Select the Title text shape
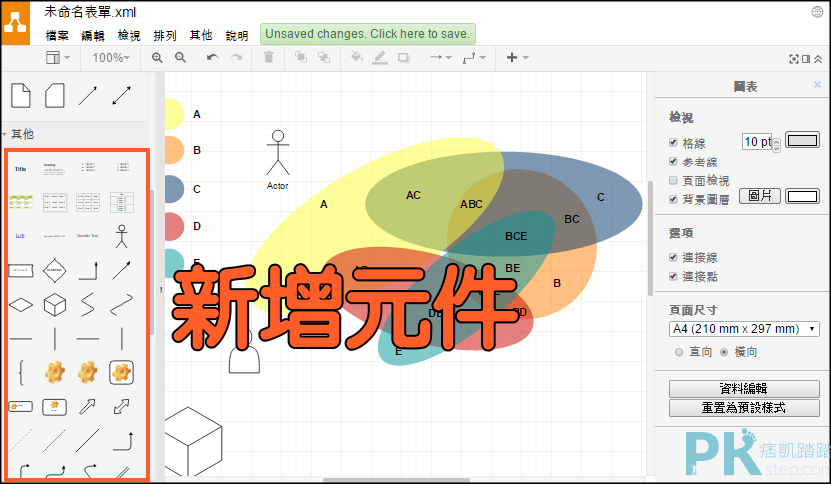Image resolution: width=831 pixels, height=484 pixels. [21, 169]
